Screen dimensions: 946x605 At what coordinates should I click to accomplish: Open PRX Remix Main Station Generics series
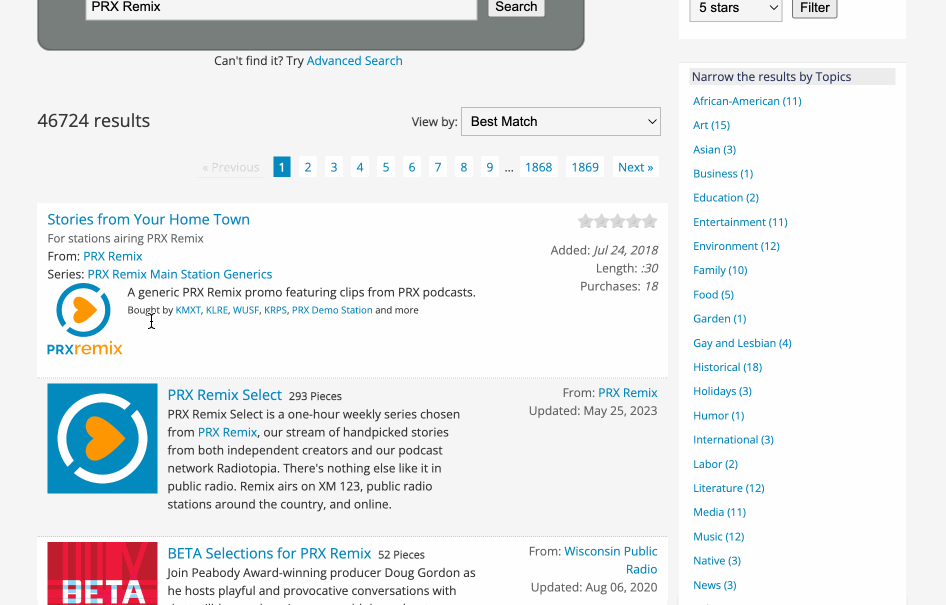tap(180, 274)
